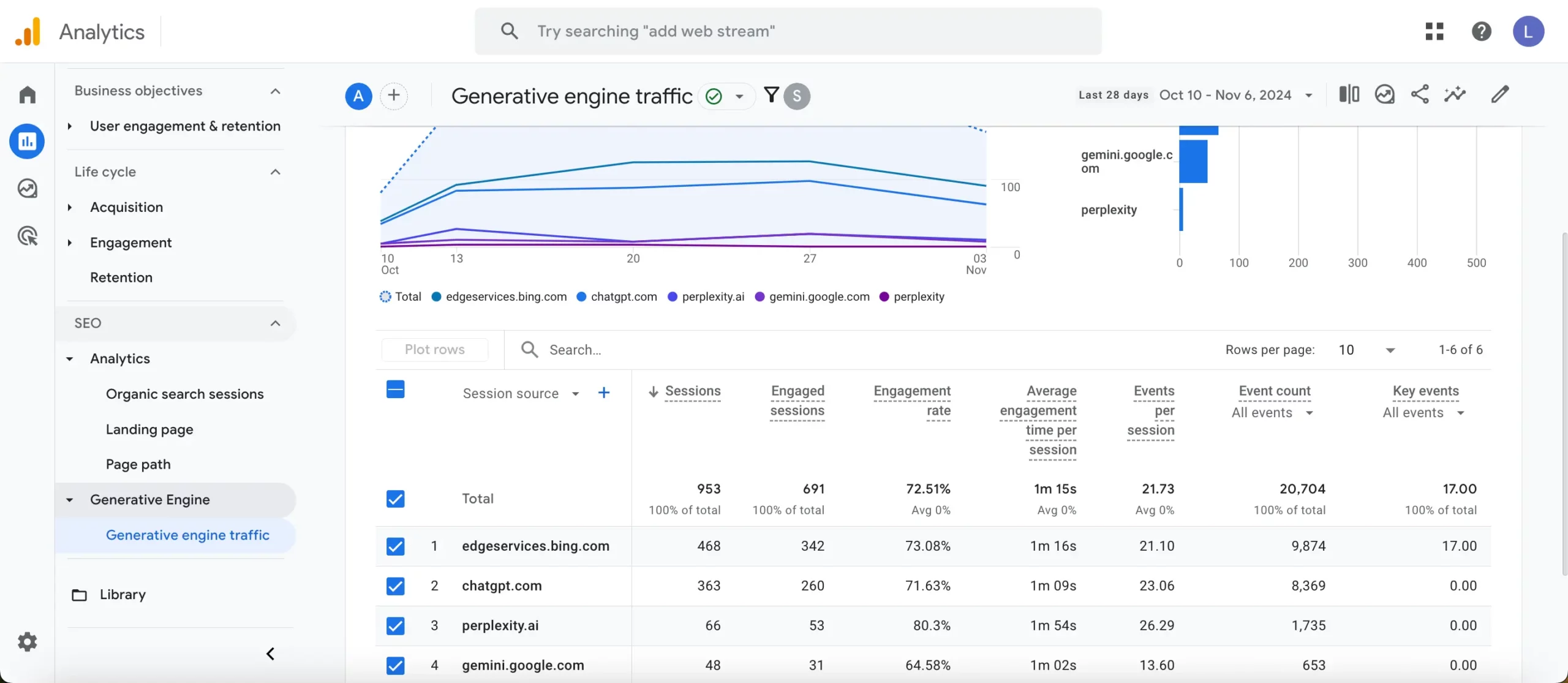Viewport: 1568px width, 683px height.
Task: Open Admin settings gear icon
Action: pyautogui.click(x=28, y=642)
